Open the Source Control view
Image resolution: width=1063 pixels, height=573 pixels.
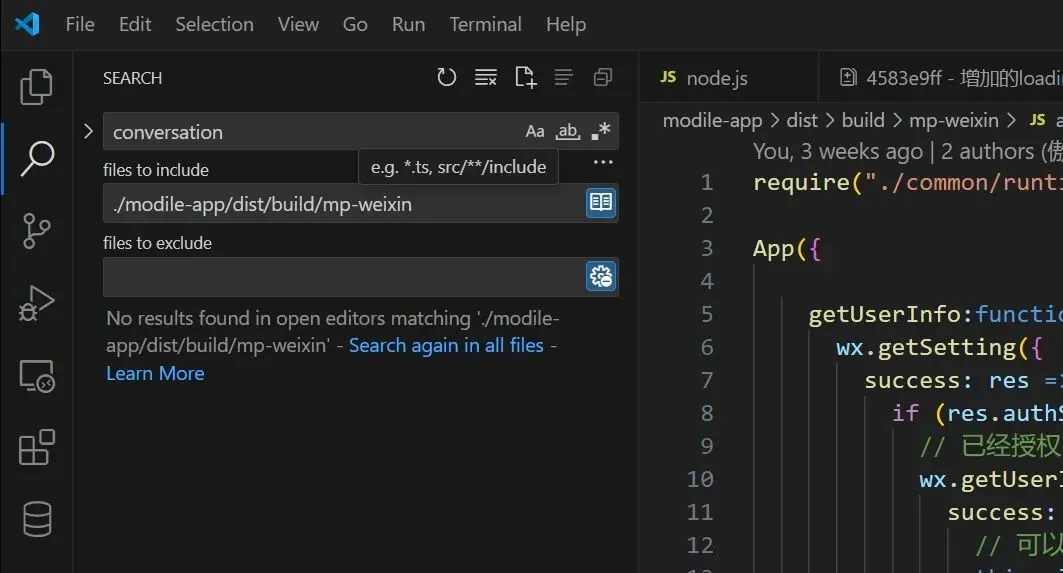(36, 230)
